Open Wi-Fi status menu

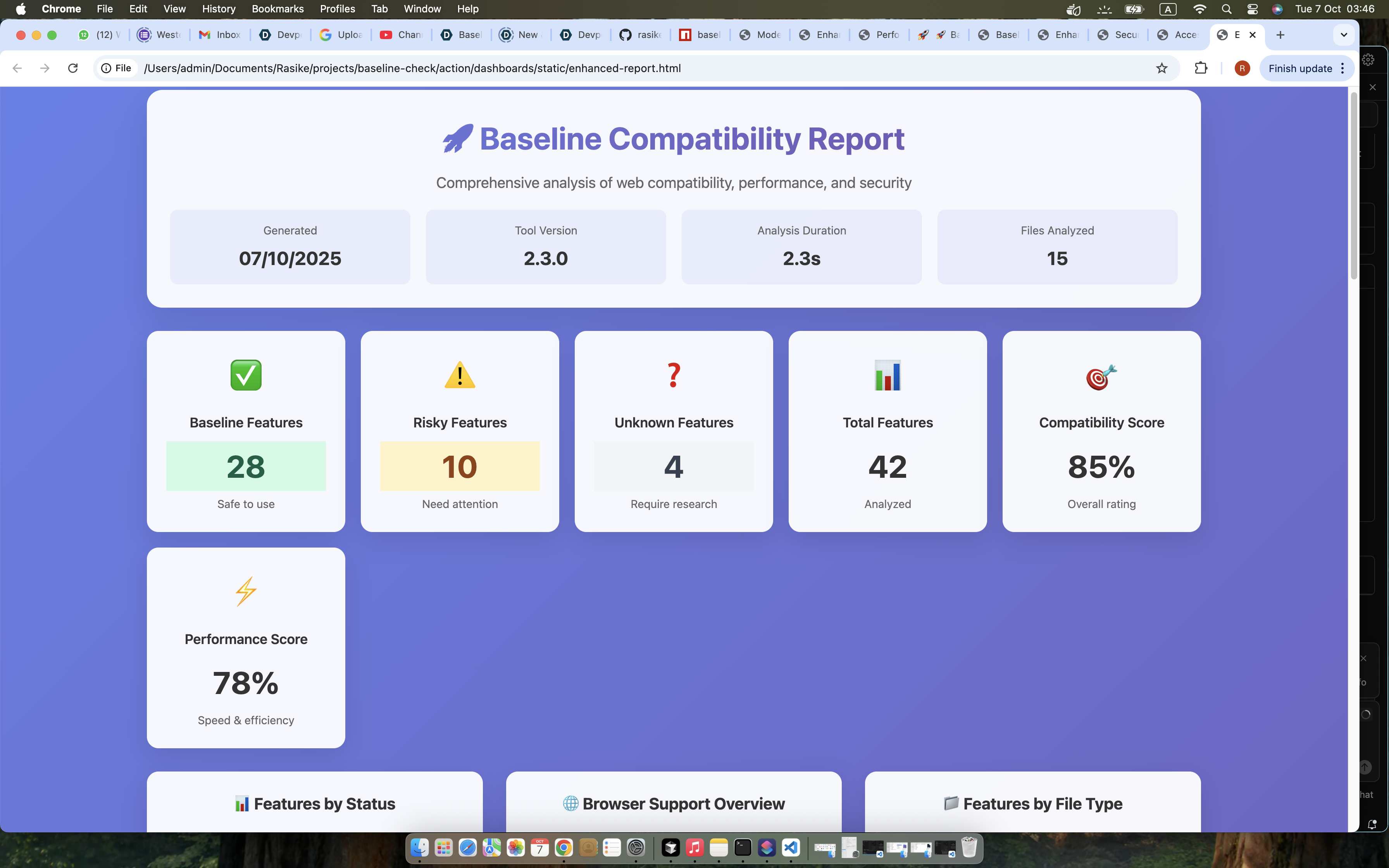pos(1199,9)
